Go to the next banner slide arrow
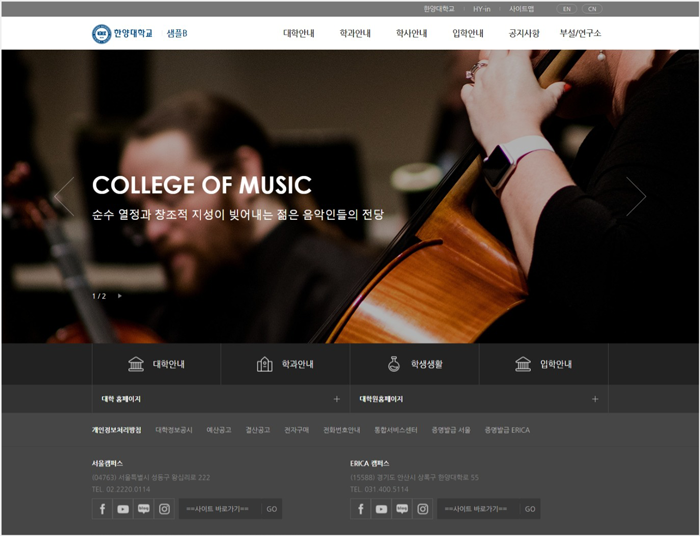Image resolution: width=700 pixels, height=536 pixels. pos(635,196)
